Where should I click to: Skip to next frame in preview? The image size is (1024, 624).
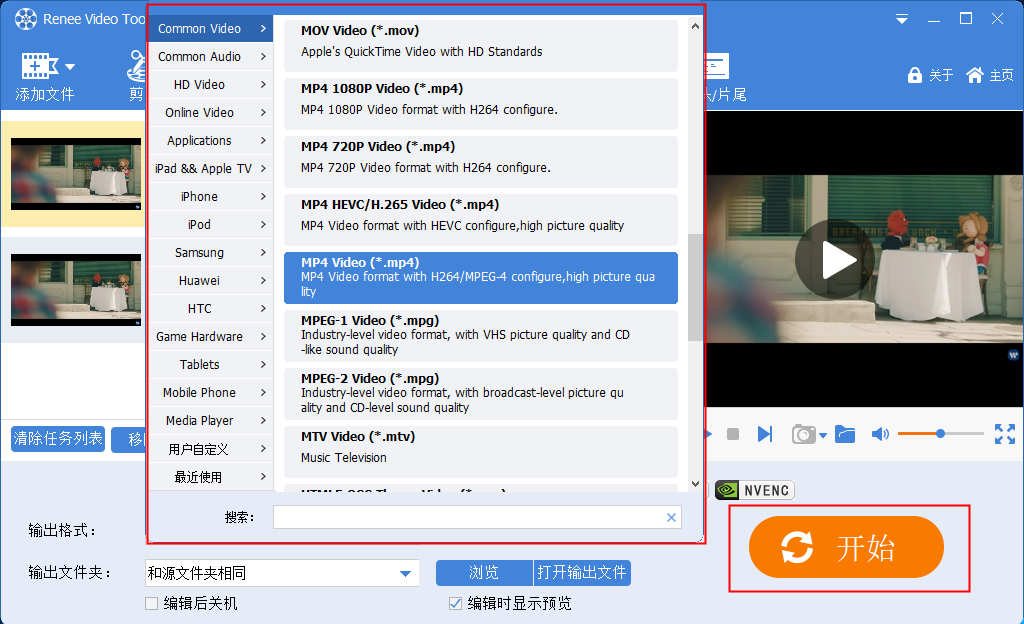765,434
